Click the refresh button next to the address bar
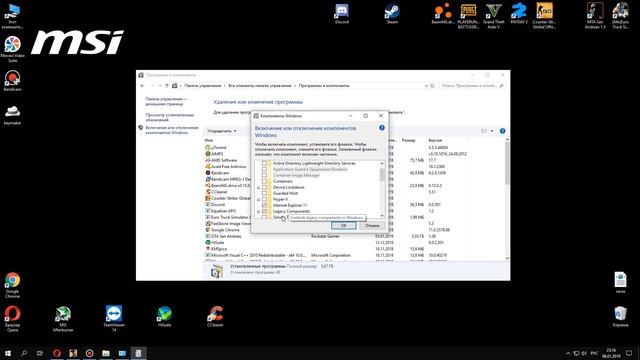Image resolution: width=640 pixels, height=360 pixels. pos(433,86)
